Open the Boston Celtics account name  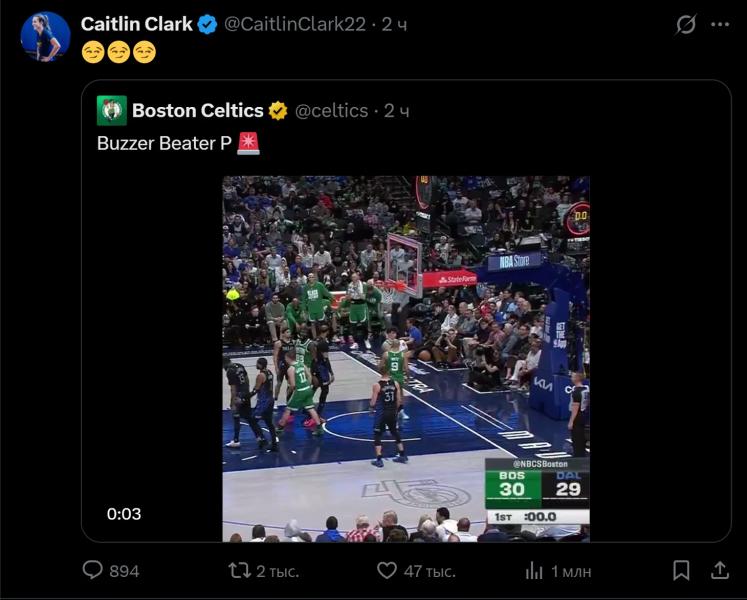pos(198,110)
